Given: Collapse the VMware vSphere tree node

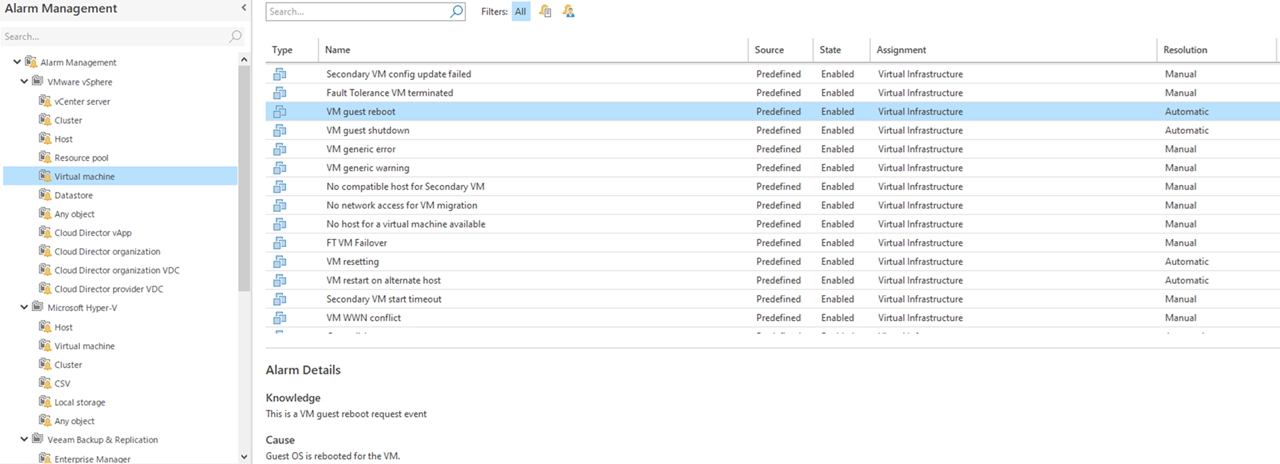Looking at the screenshot, I should (x=24, y=81).
